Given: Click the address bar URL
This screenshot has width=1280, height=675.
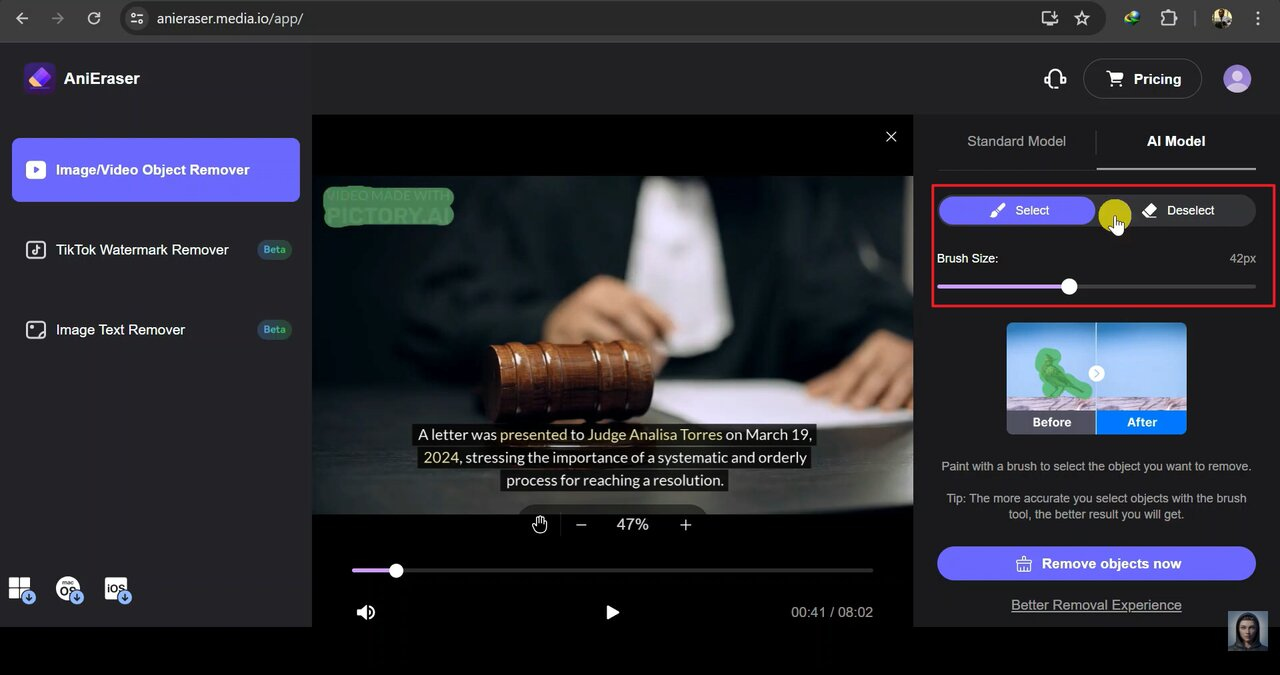Looking at the screenshot, I should tap(230, 19).
